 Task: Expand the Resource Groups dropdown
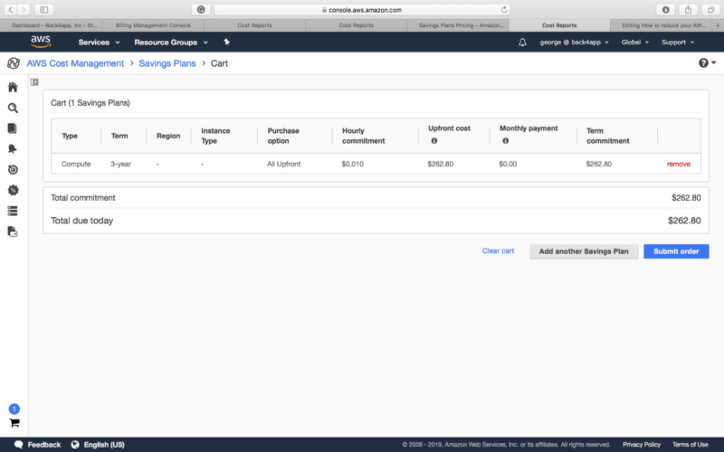pos(171,42)
